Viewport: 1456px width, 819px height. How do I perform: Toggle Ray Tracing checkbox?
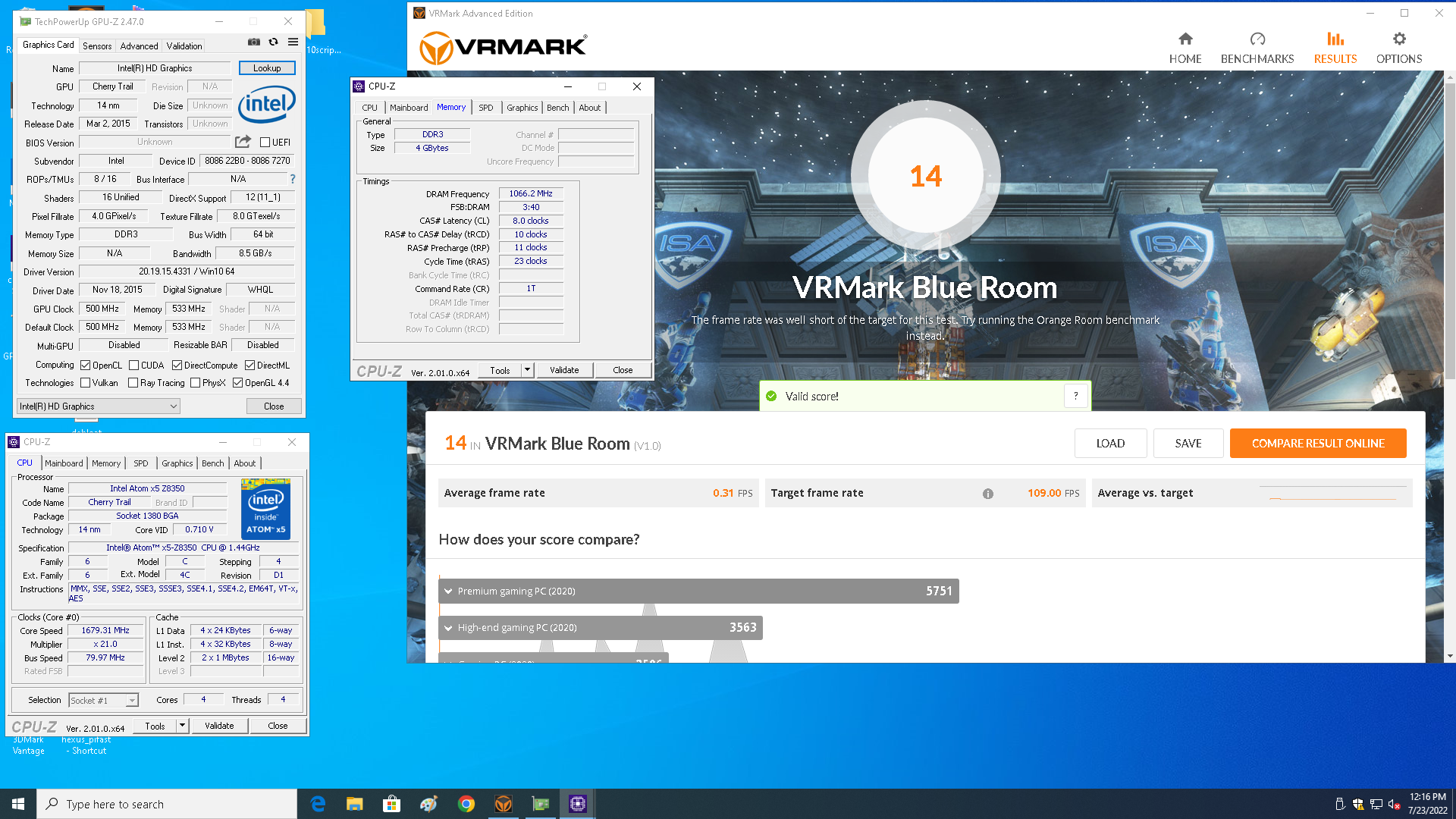[133, 383]
